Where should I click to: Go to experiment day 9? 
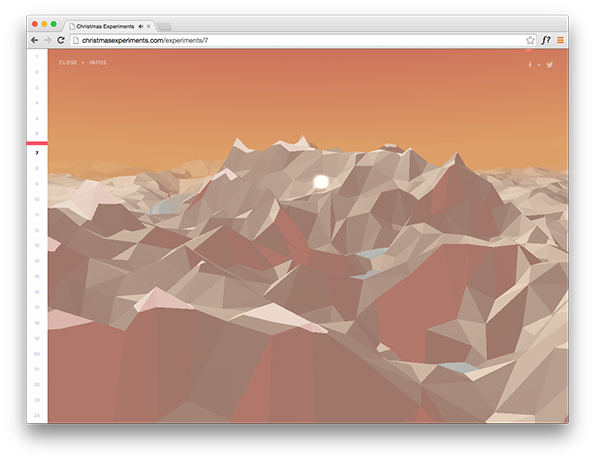coord(37,184)
